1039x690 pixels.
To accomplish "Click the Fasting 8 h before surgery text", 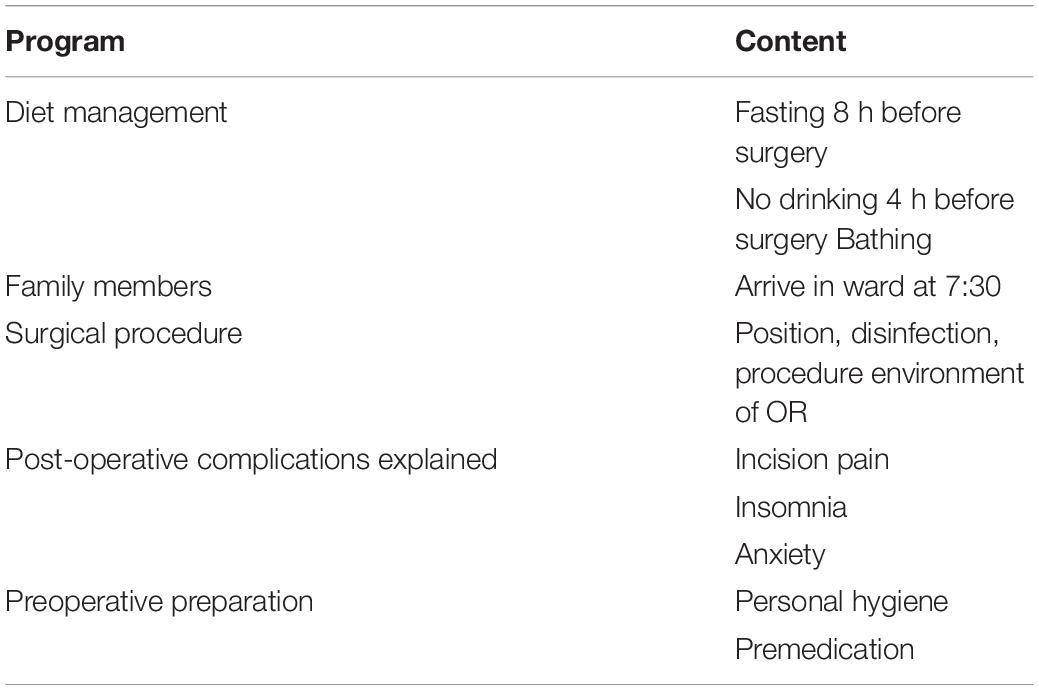I will coord(848,133).
